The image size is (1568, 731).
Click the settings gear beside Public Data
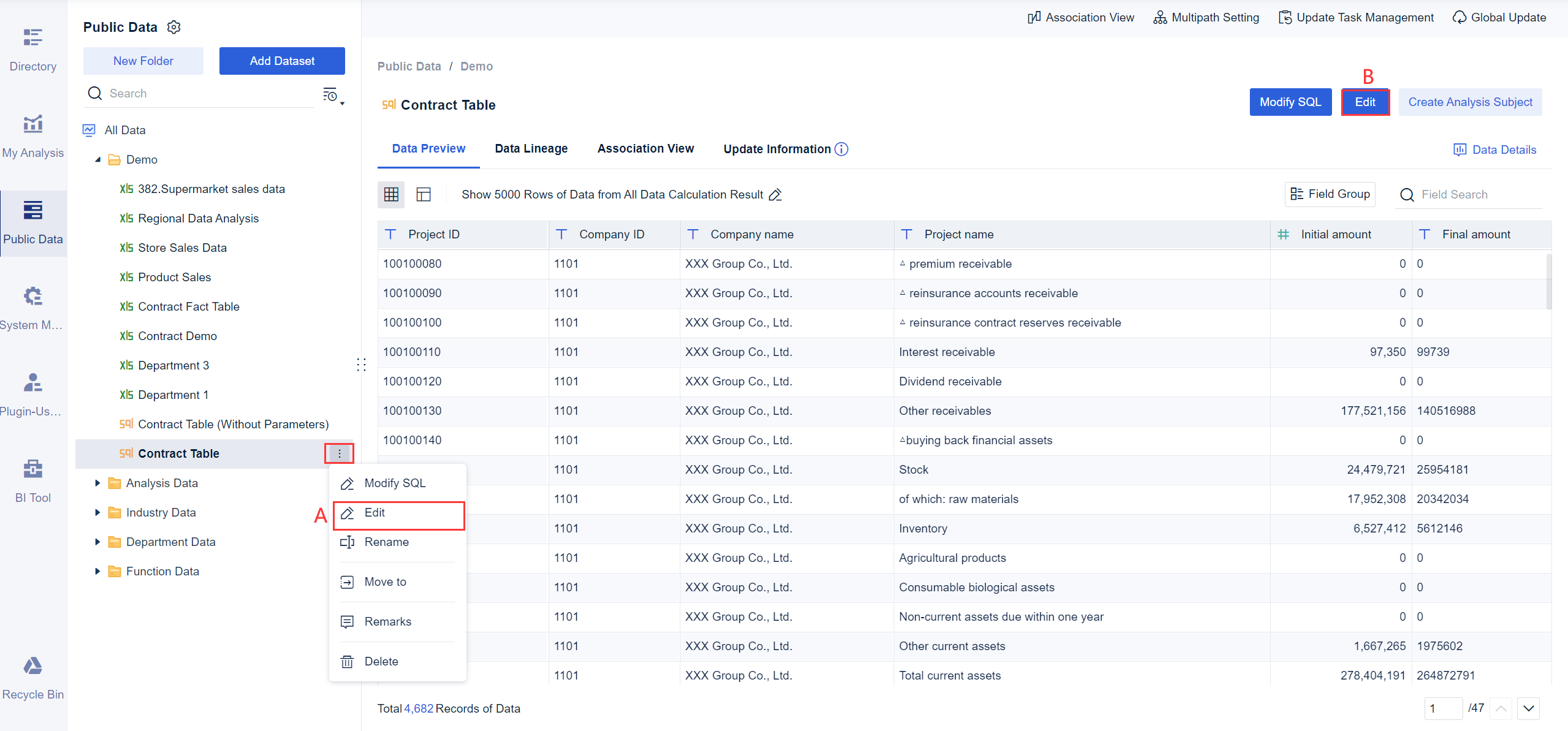(173, 27)
